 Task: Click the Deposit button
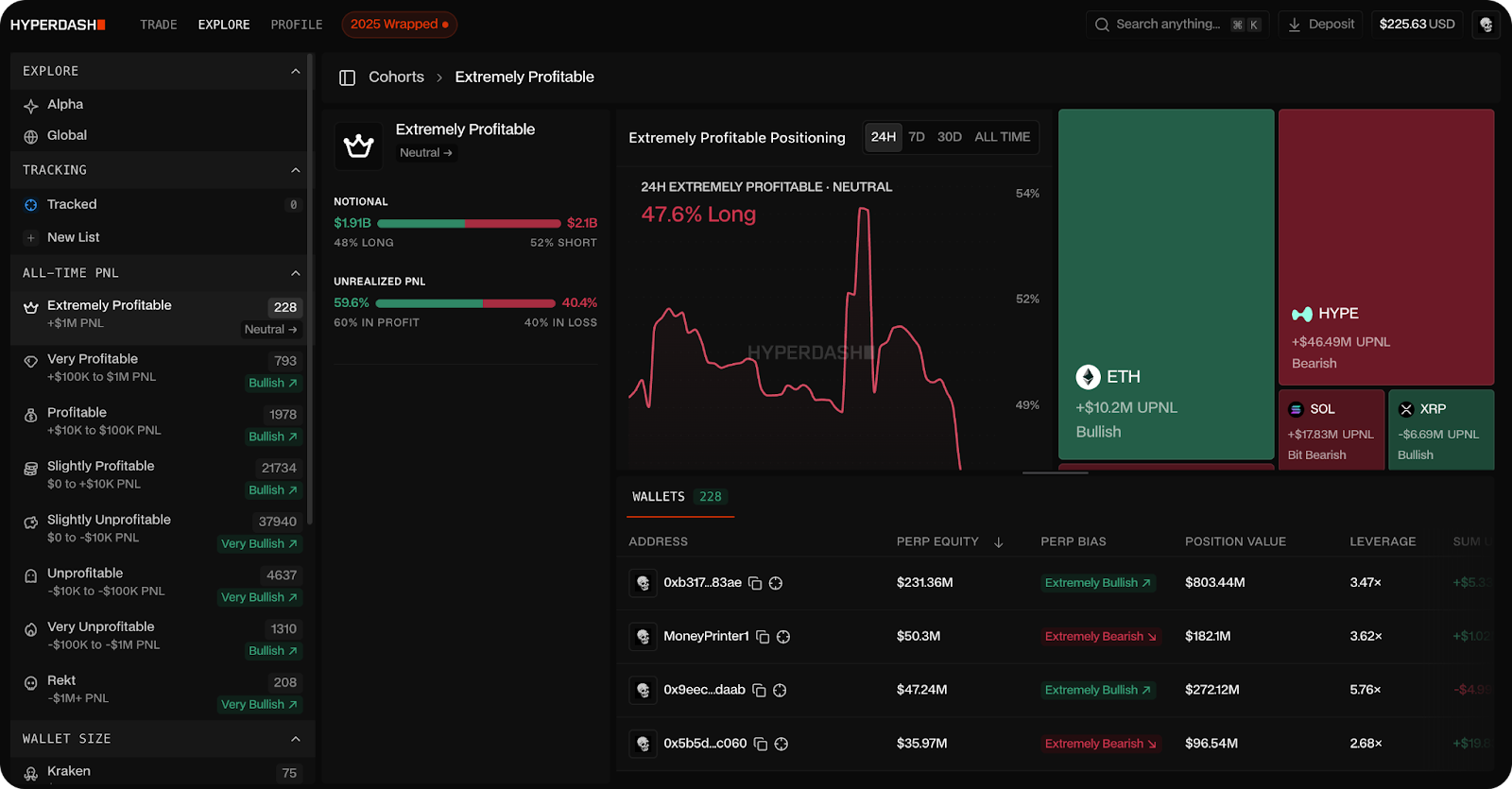[1321, 25]
